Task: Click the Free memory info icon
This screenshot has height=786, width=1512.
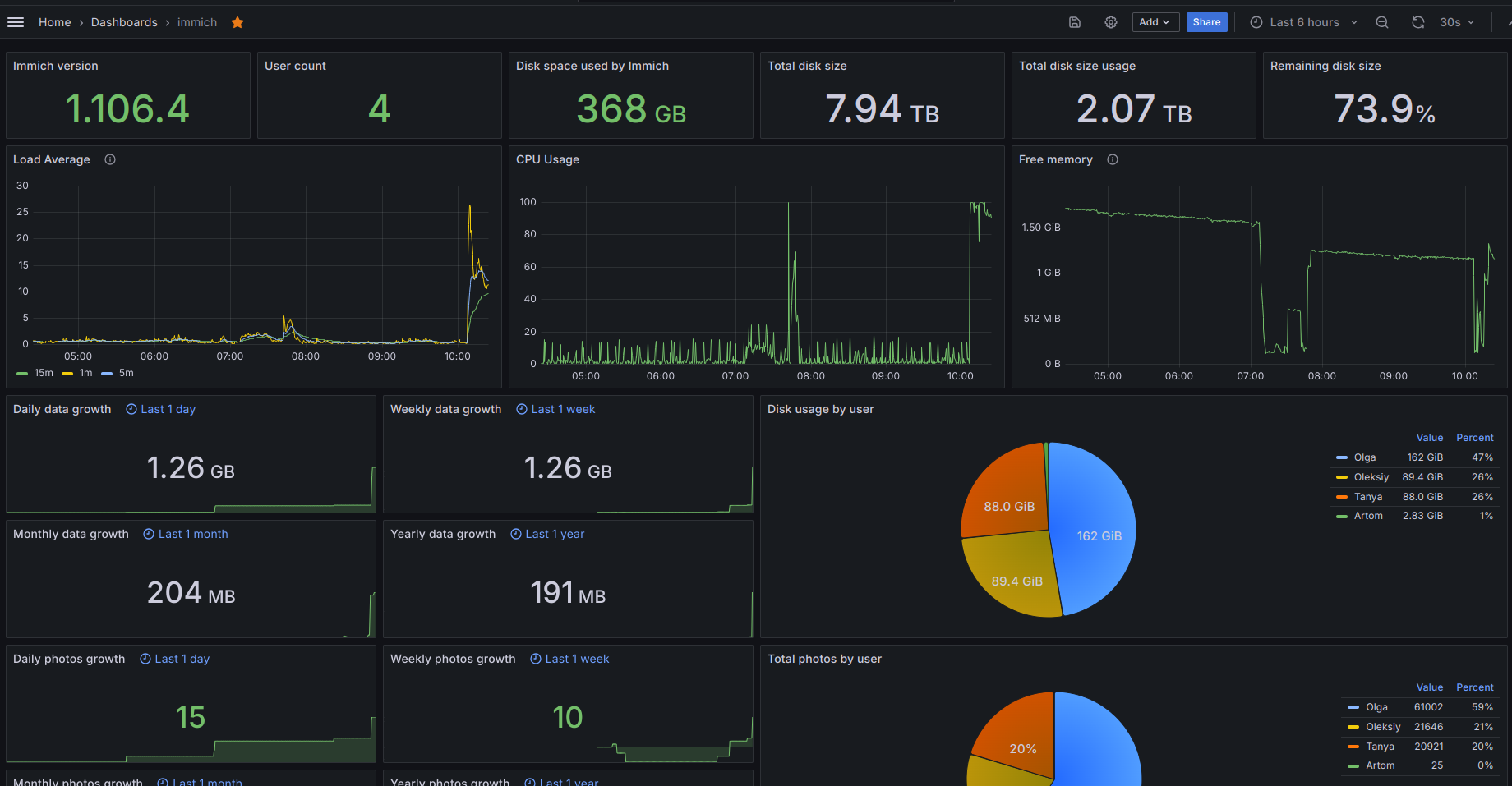Action: 1113,159
